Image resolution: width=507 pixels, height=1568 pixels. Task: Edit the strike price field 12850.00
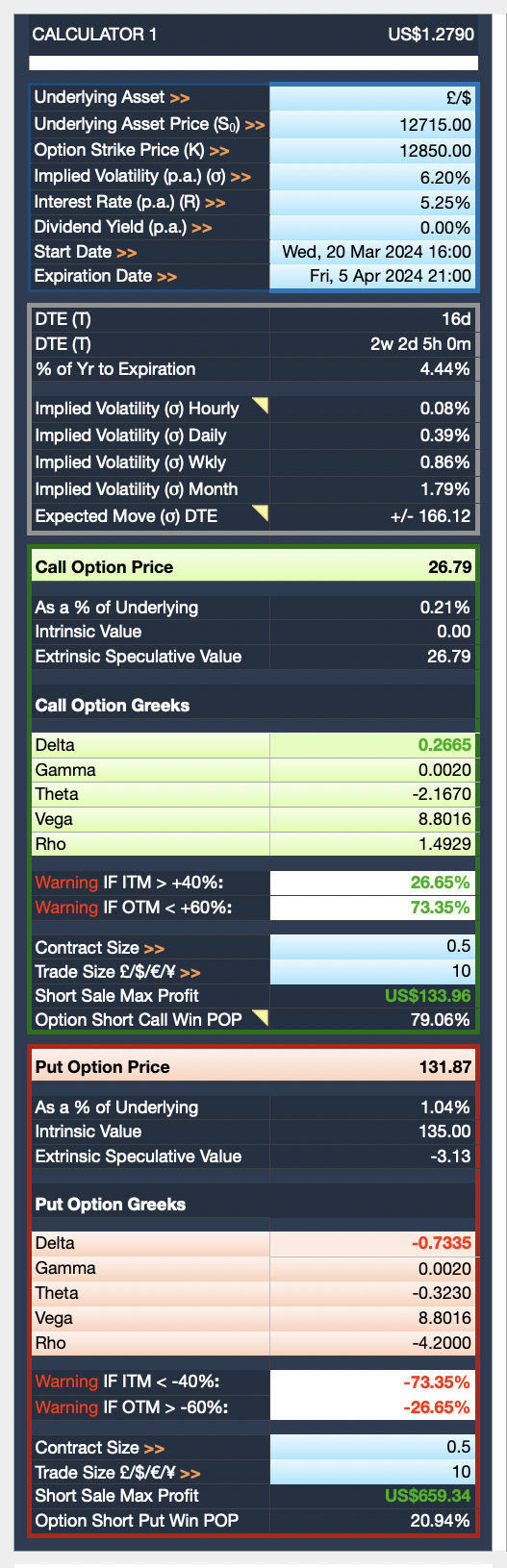point(371,150)
